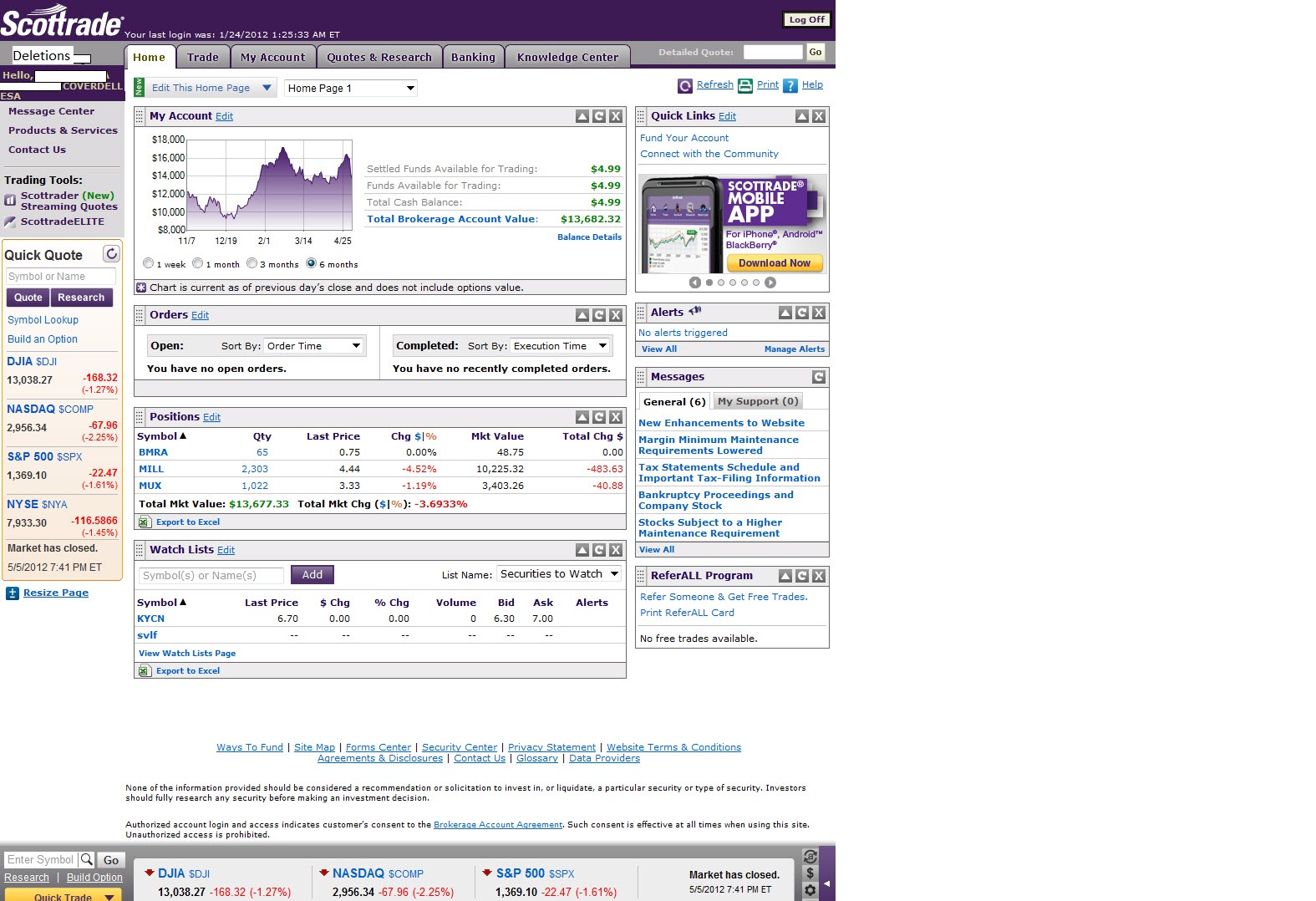
Task: Collapse the Quick Links panel
Action: [802, 116]
